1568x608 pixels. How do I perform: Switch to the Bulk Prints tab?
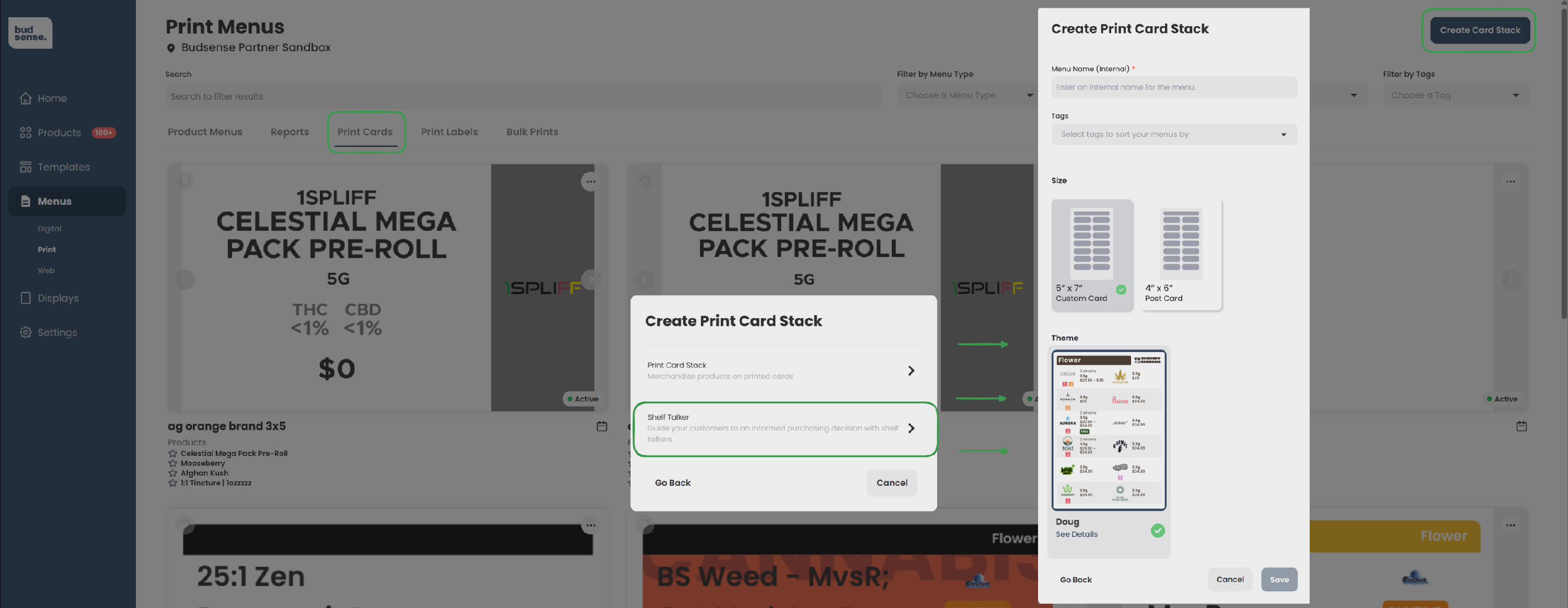[532, 132]
